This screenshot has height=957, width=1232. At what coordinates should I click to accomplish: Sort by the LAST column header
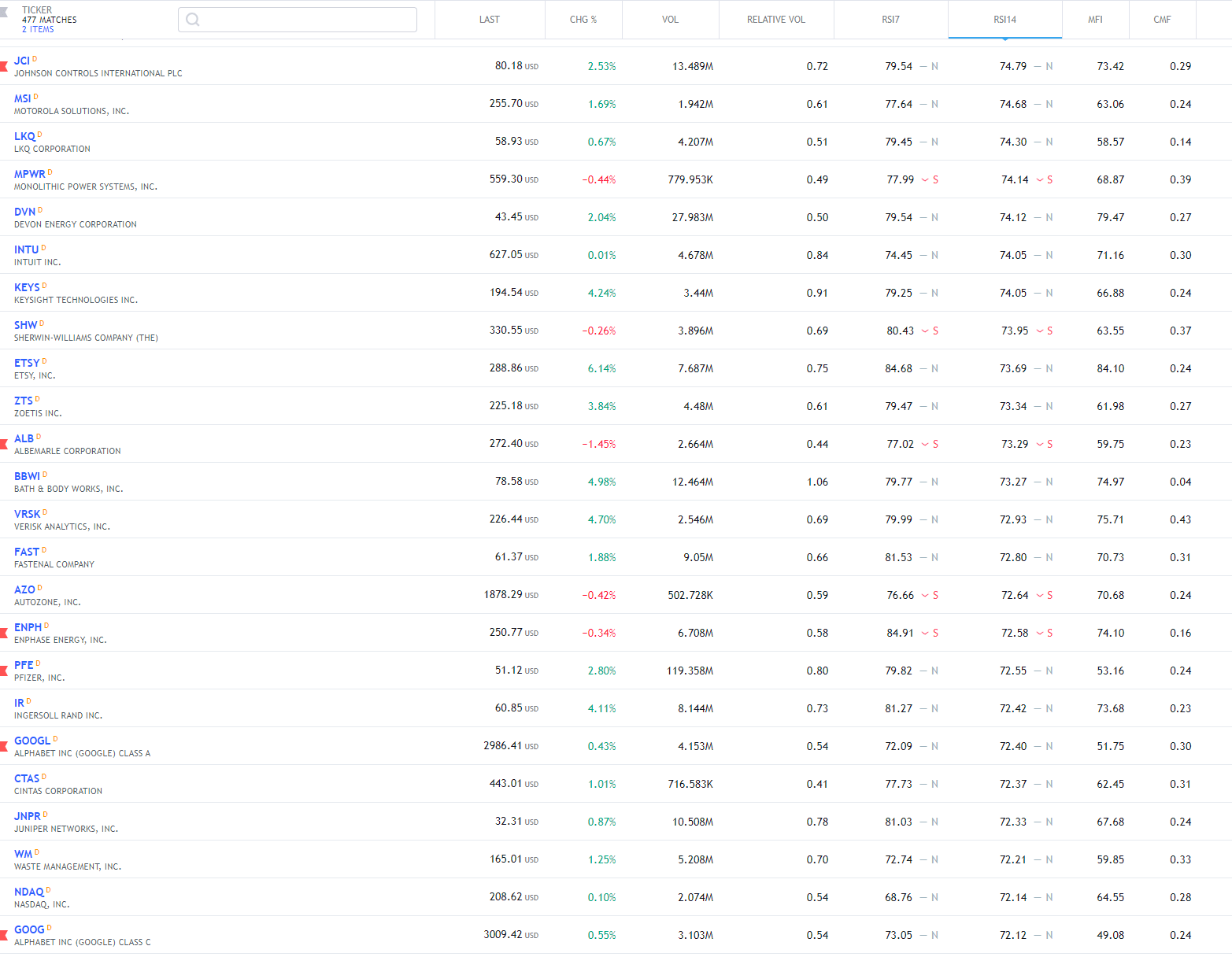490,20
